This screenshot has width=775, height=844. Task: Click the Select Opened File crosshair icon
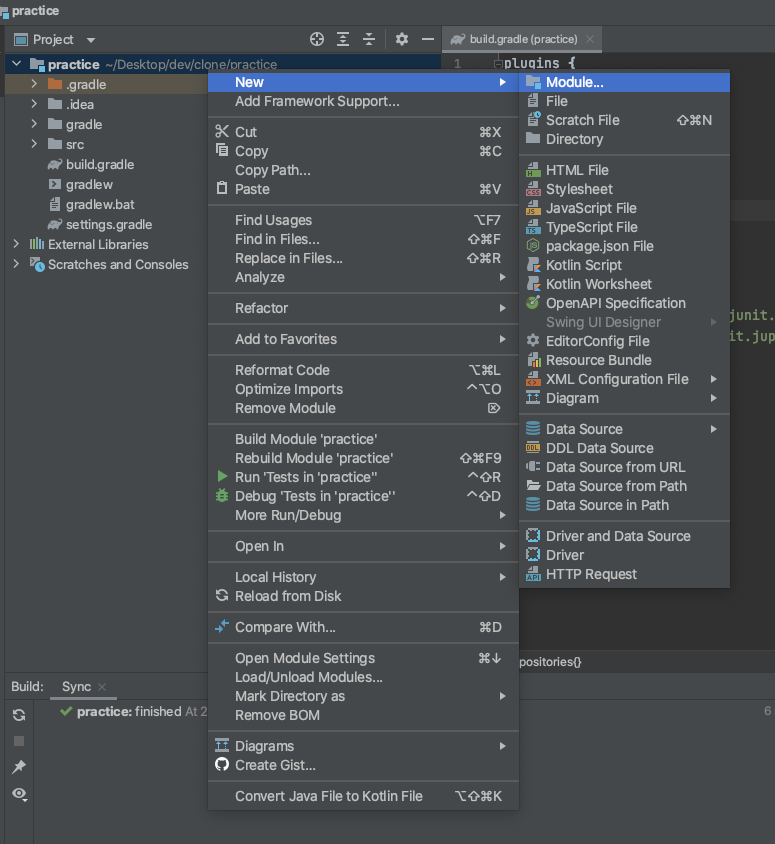[x=317, y=39]
